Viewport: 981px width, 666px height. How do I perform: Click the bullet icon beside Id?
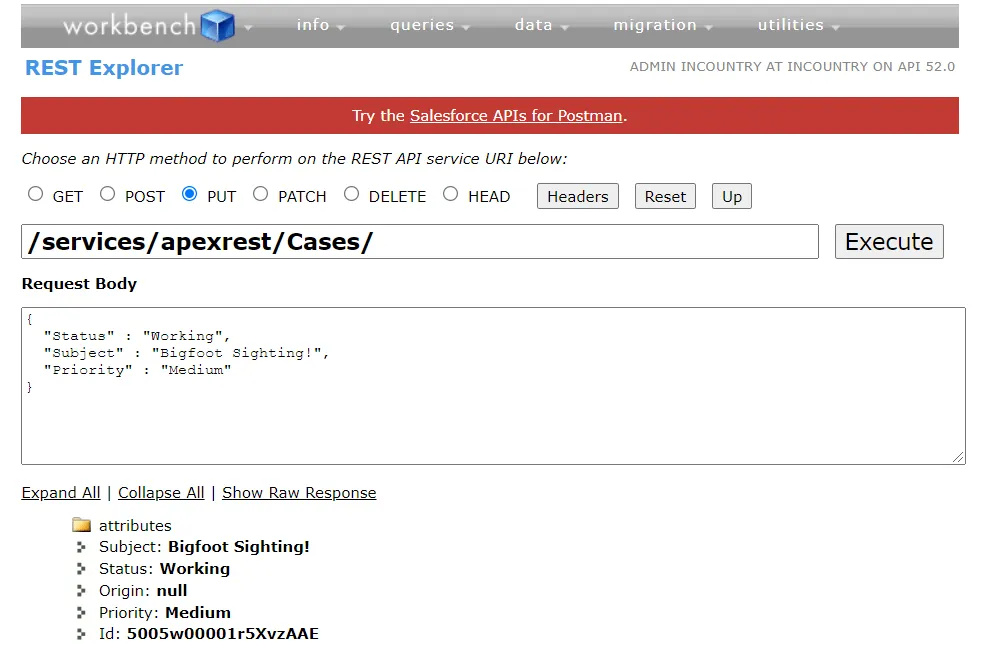[82, 634]
